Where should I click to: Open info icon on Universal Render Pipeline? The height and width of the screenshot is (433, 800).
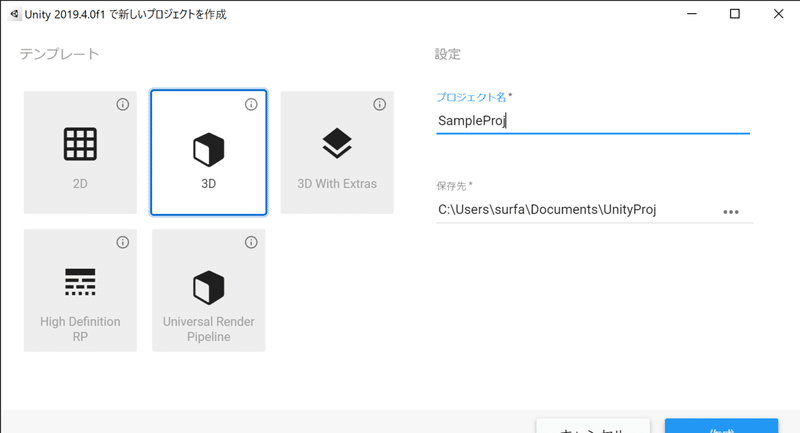tap(251, 242)
